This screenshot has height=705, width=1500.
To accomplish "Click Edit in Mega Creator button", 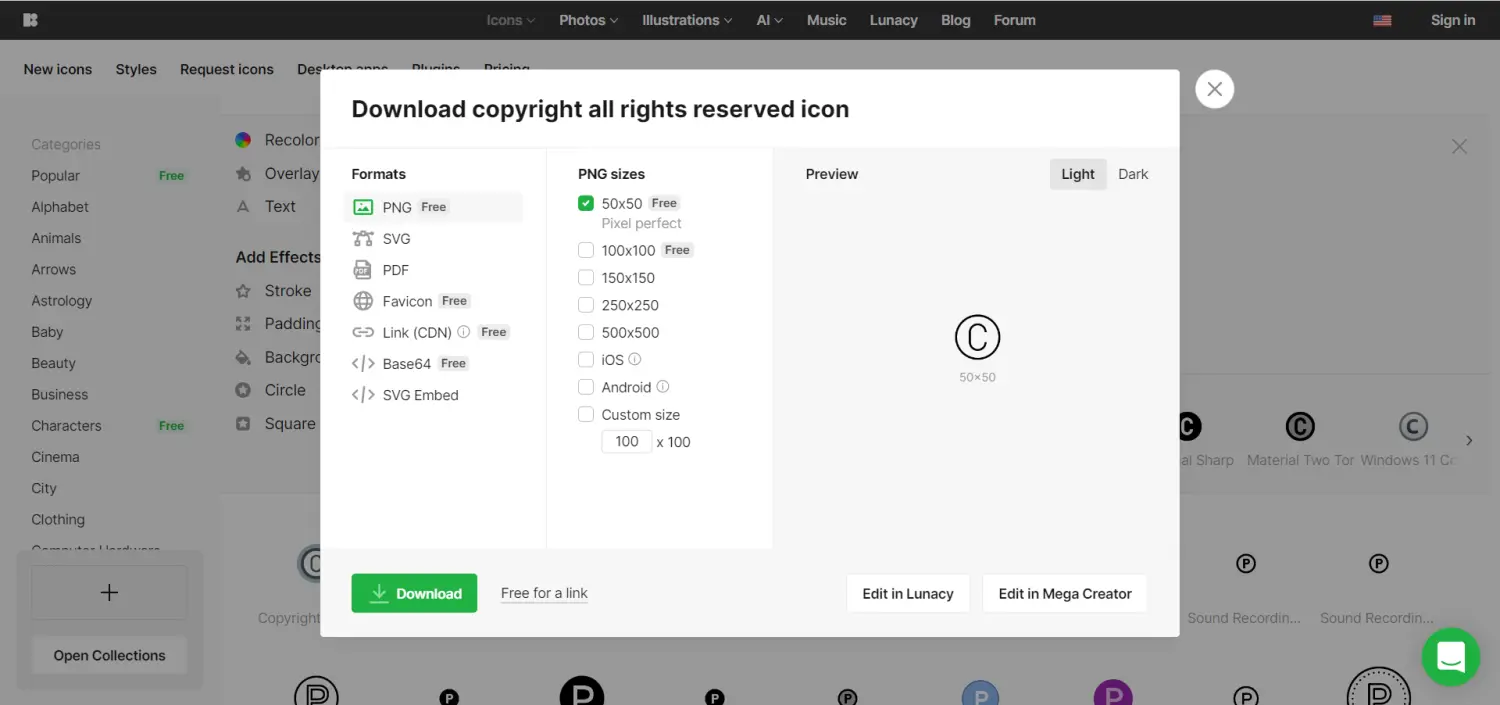I will tap(1065, 593).
